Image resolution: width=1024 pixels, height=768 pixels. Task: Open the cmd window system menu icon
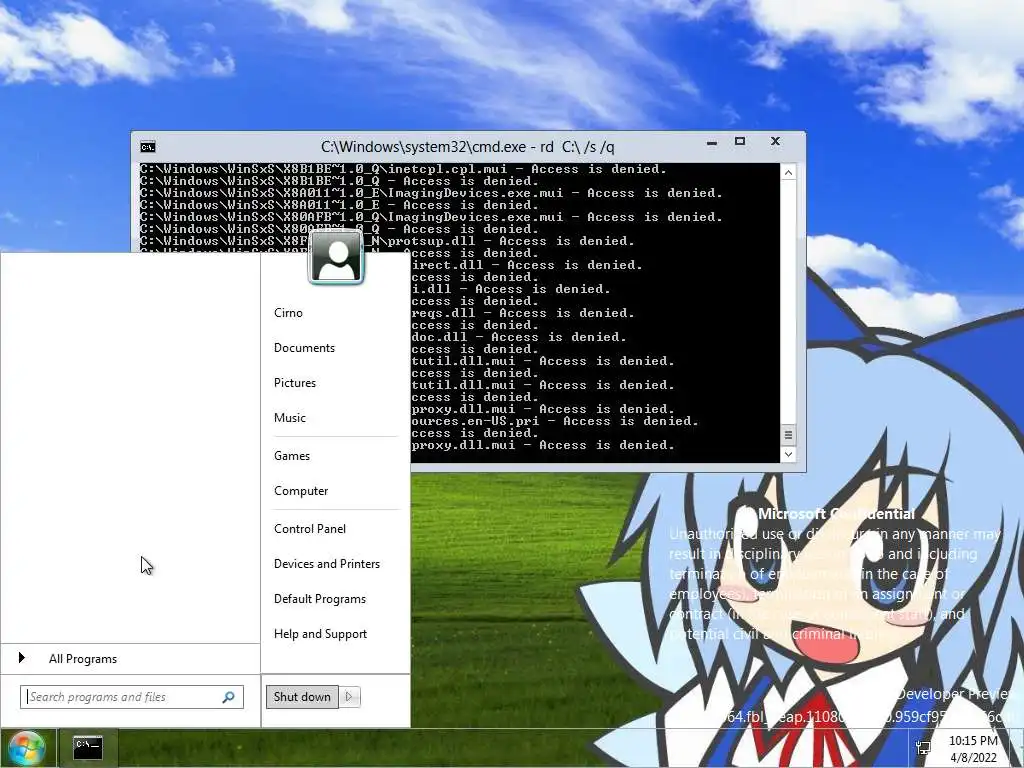148,147
